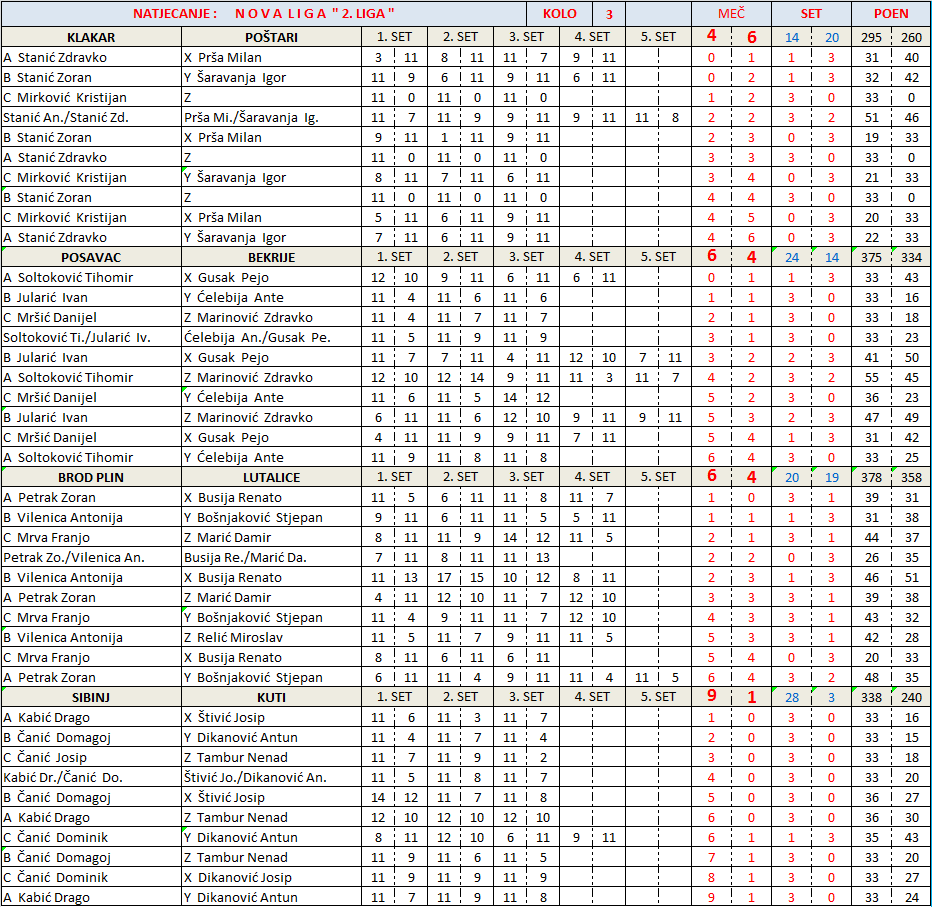Select the round number 3 cell
Image resolution: width=932 pixels, height=907 pixels.
click(608, 14)
